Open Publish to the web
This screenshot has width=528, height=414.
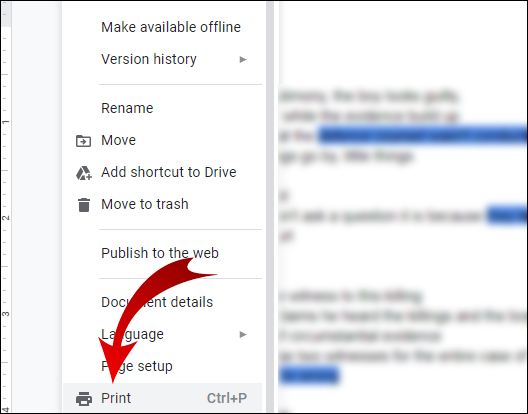coord(160,253)
